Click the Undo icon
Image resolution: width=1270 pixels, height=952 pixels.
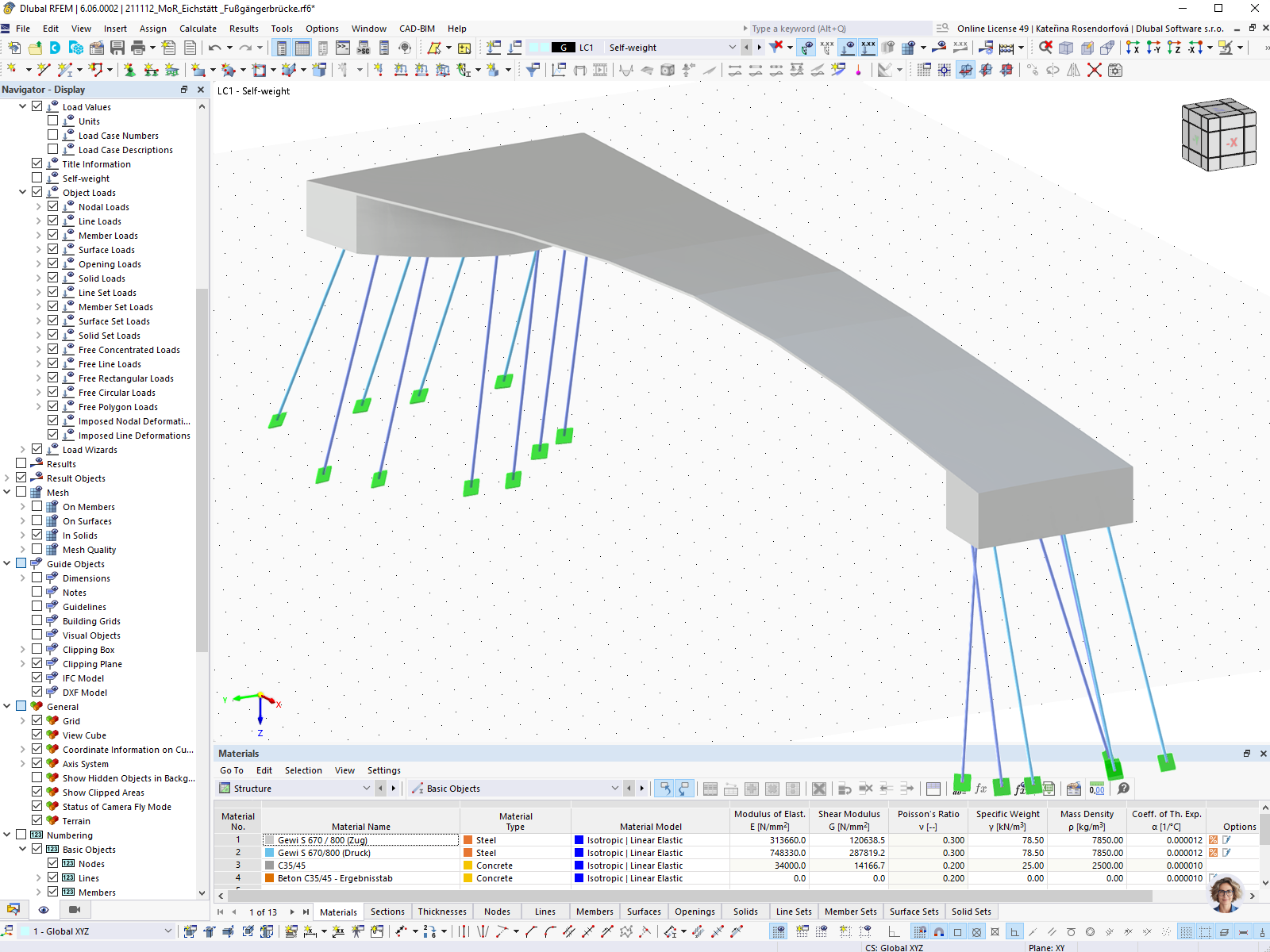214,47
